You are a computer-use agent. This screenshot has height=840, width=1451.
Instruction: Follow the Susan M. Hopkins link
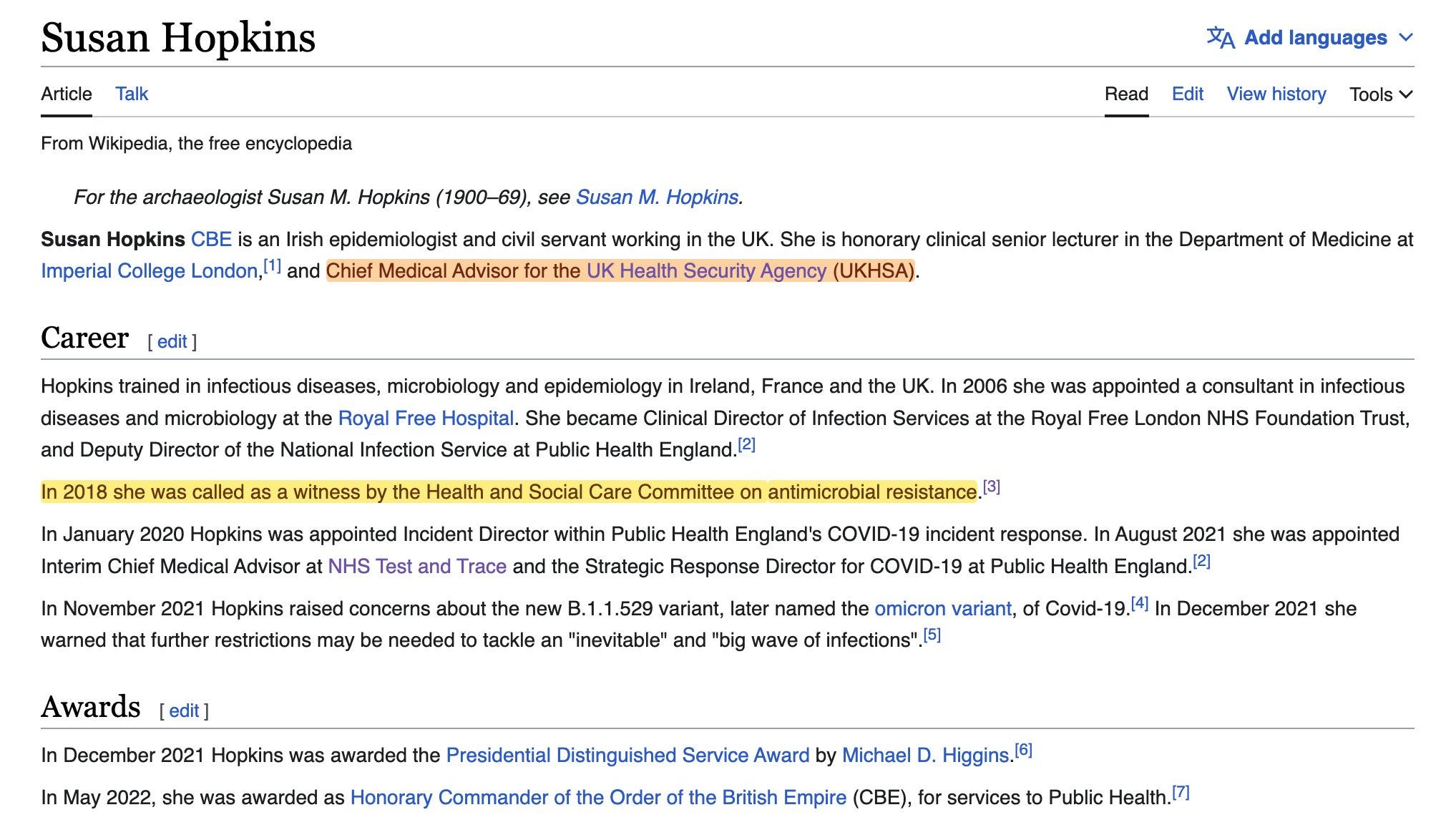(x=657, y=197)
